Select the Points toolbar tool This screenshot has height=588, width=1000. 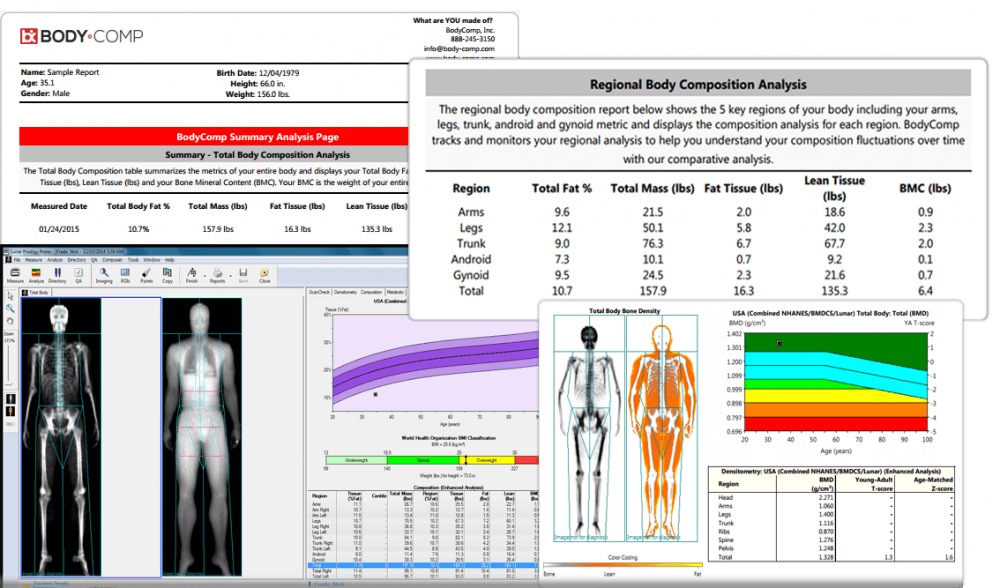pyautogui.click(x=146, y=274)
